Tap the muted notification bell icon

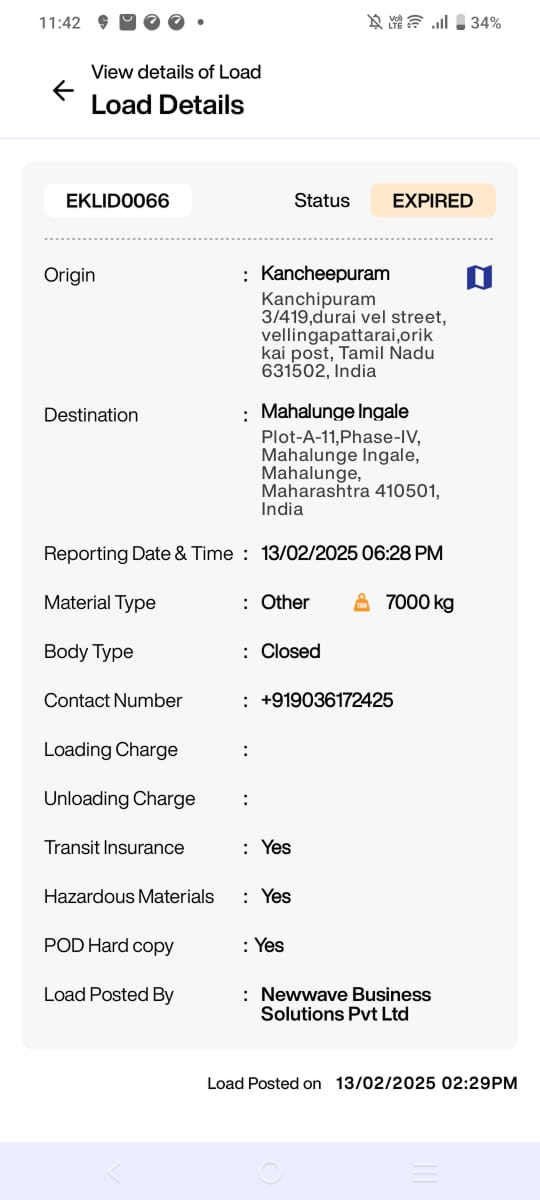click(x=375, y=22)
